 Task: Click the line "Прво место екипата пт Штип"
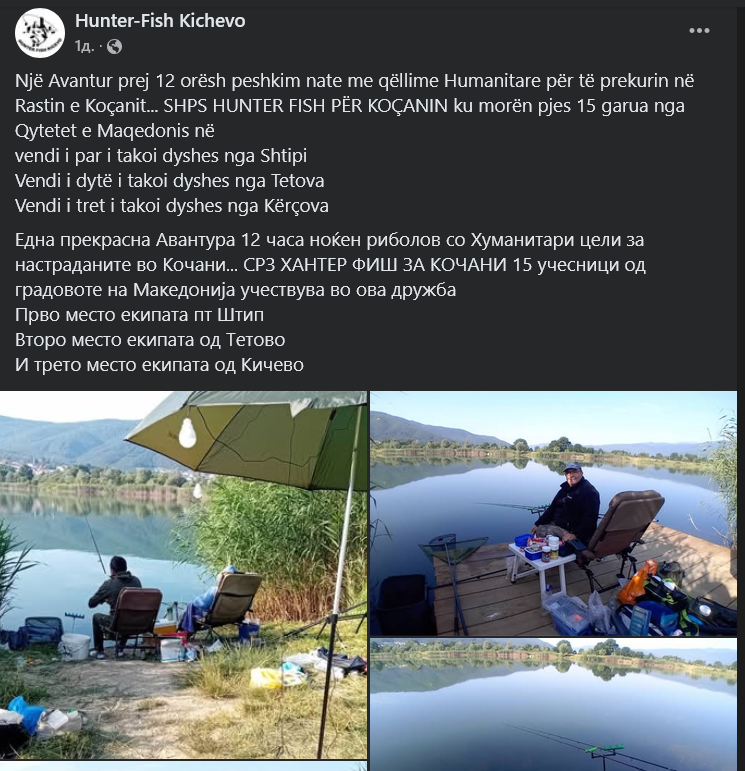coord(139,315)
